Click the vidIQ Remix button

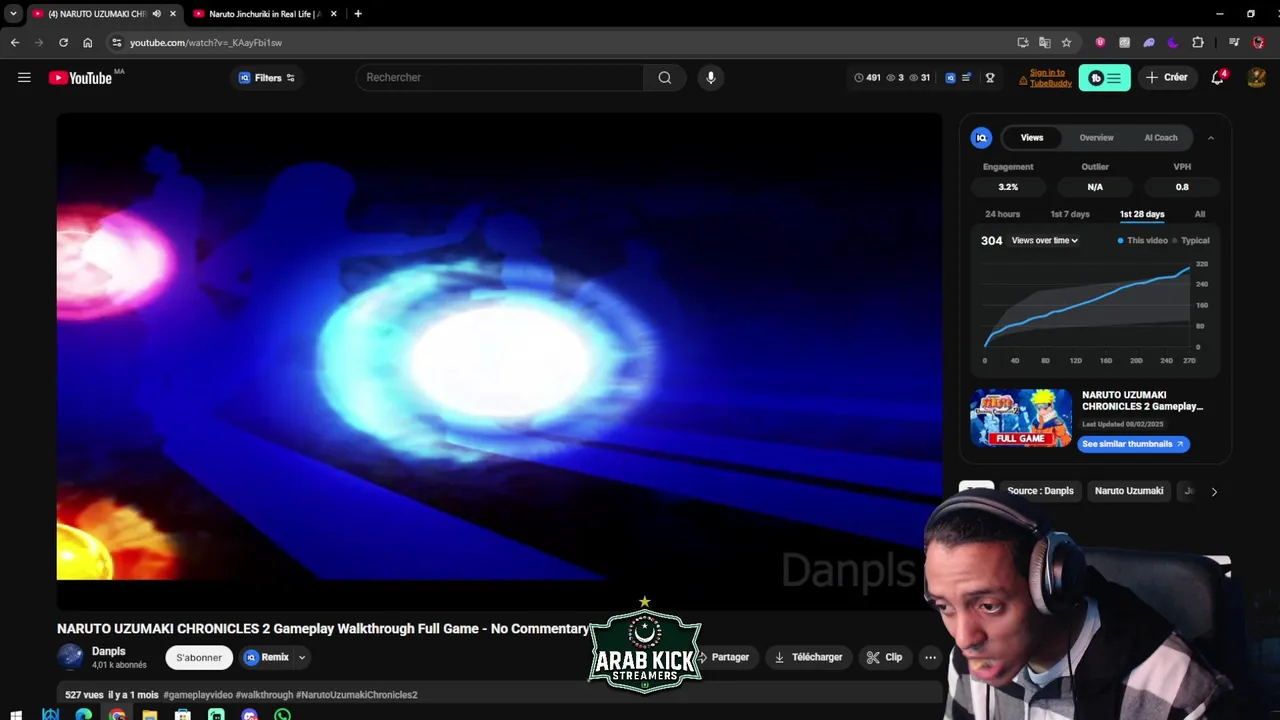tap(267, 657)
